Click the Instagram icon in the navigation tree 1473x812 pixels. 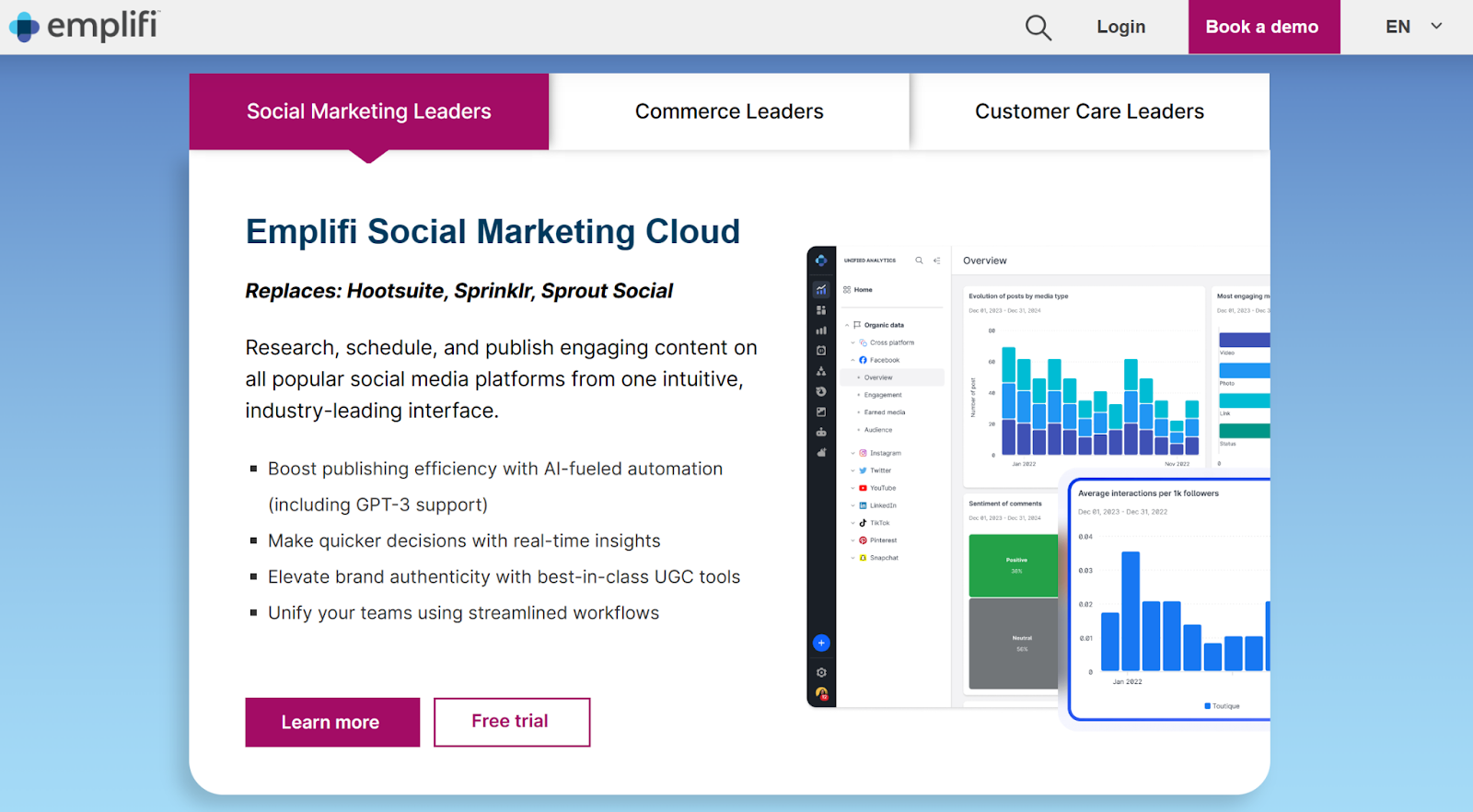tap(863, 453)
